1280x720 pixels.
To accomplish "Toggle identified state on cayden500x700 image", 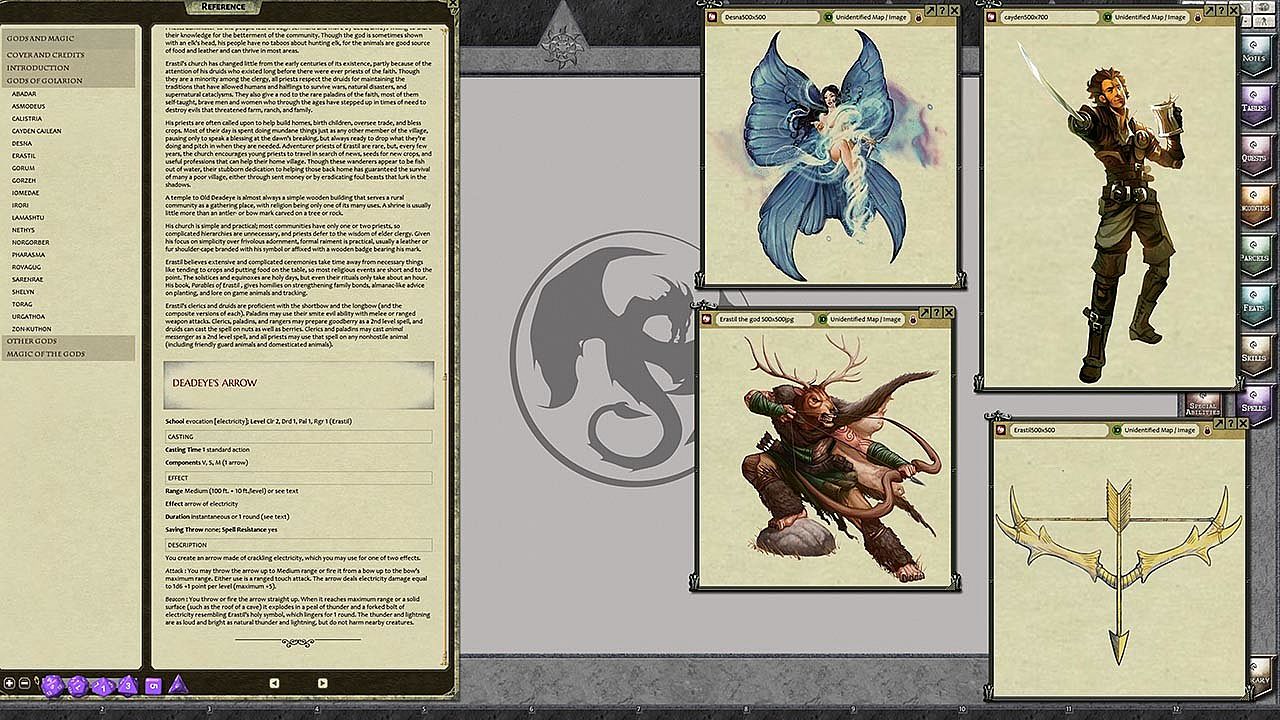I will pyautogui.click(x=1108, y=17).
